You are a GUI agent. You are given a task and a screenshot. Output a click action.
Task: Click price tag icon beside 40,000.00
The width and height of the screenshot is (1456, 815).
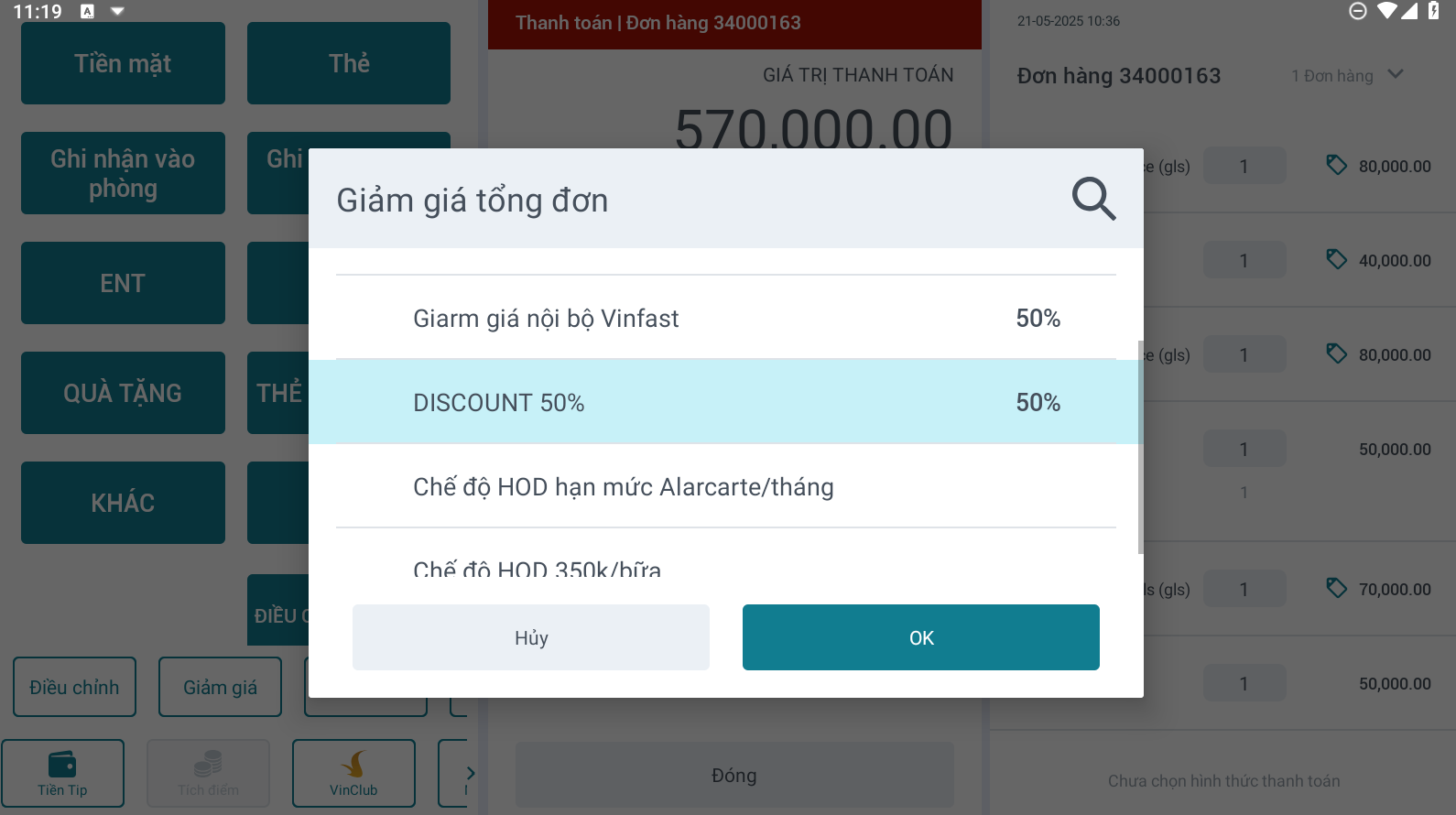tap(1337, 259)
